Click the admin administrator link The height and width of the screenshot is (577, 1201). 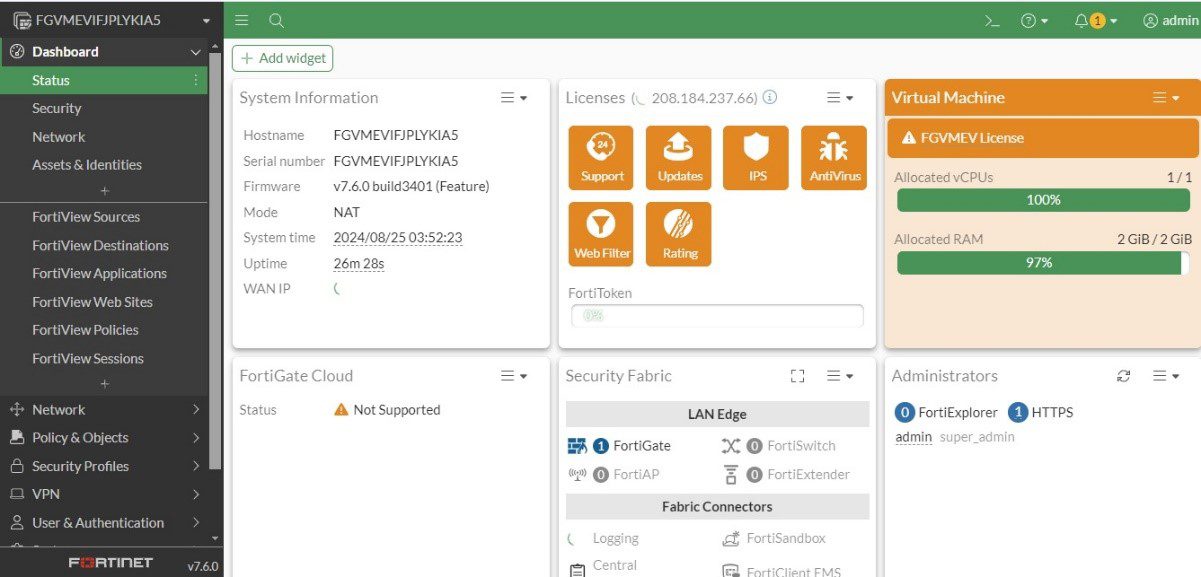point(913,437)
